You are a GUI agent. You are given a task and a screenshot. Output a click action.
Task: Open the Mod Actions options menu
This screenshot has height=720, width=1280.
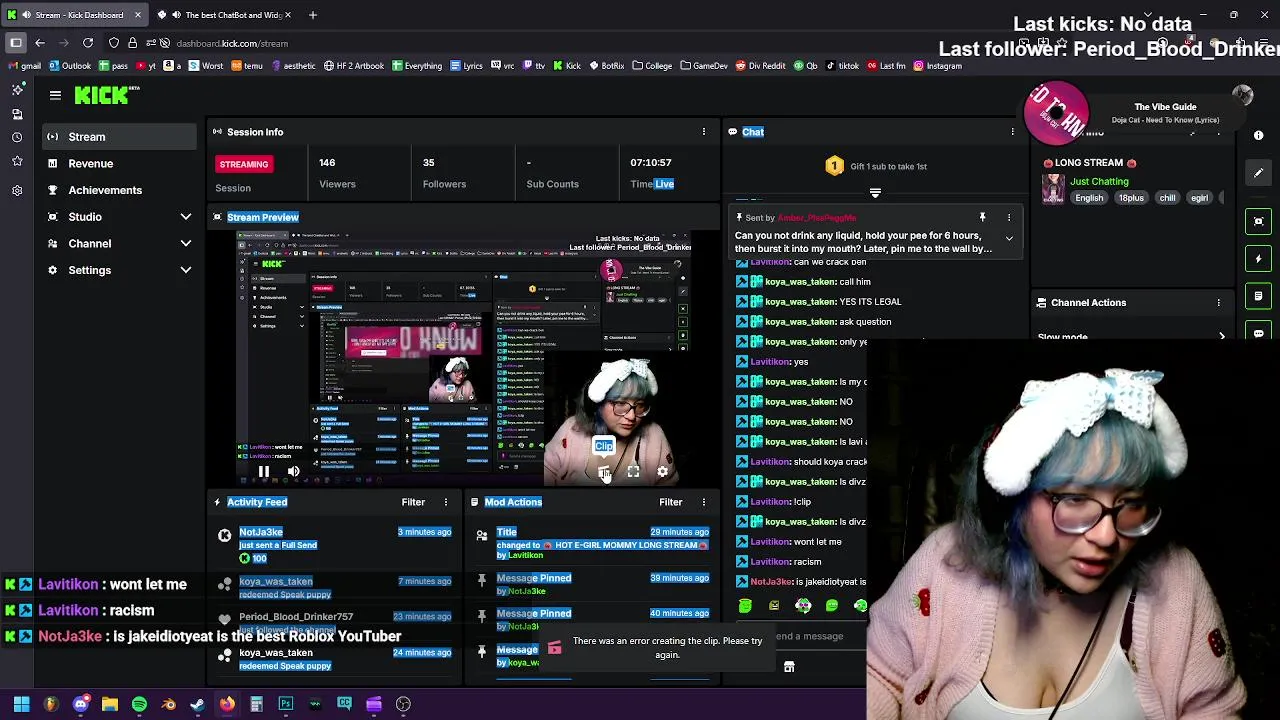[703, 502]
